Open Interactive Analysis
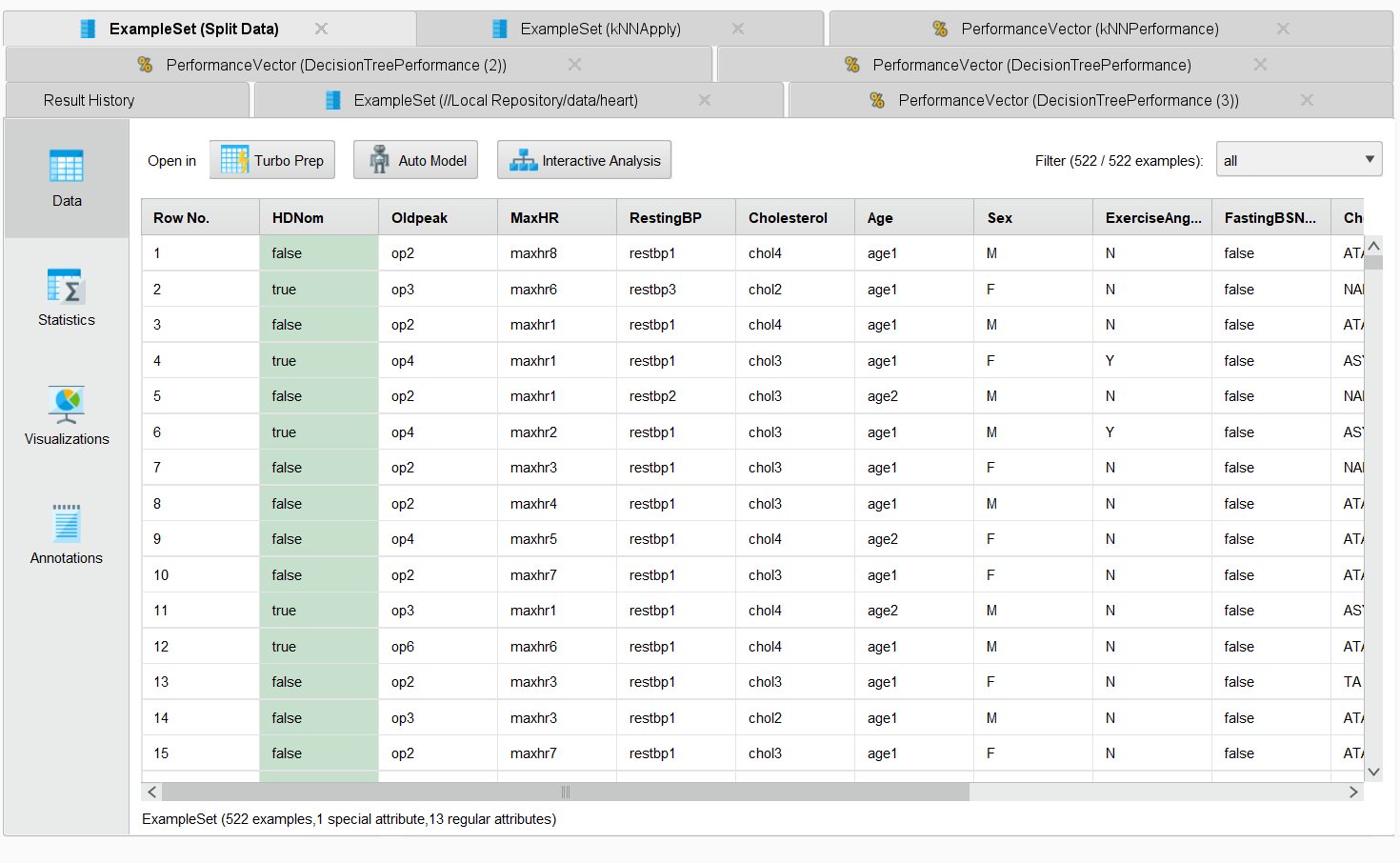The image size is (1400, 863). tap(584, 160)
